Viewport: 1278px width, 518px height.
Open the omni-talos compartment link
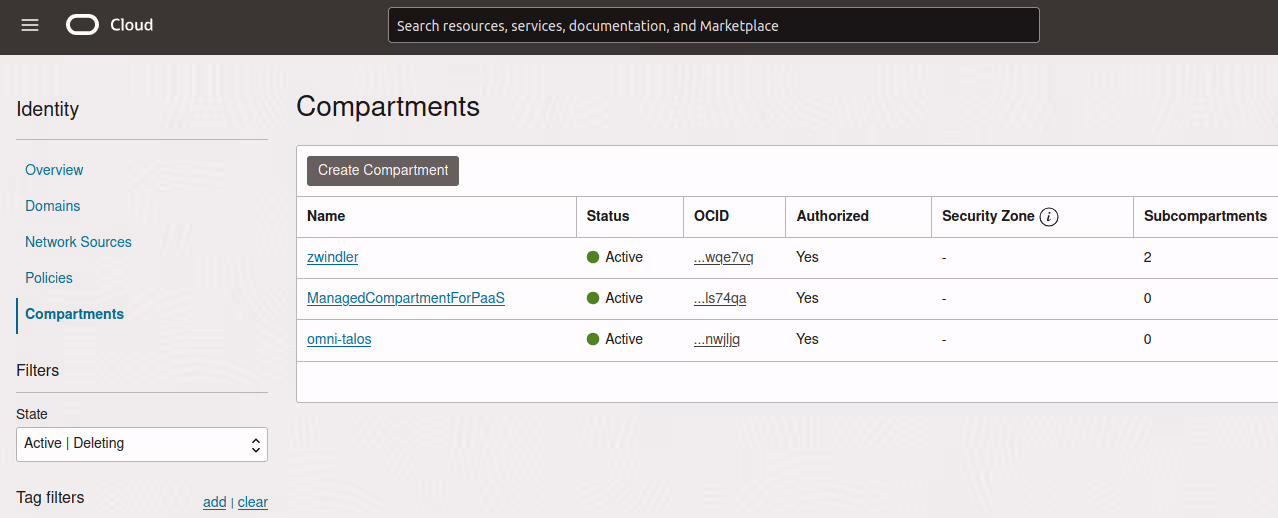pyautogui.click(x=339, y=339)
